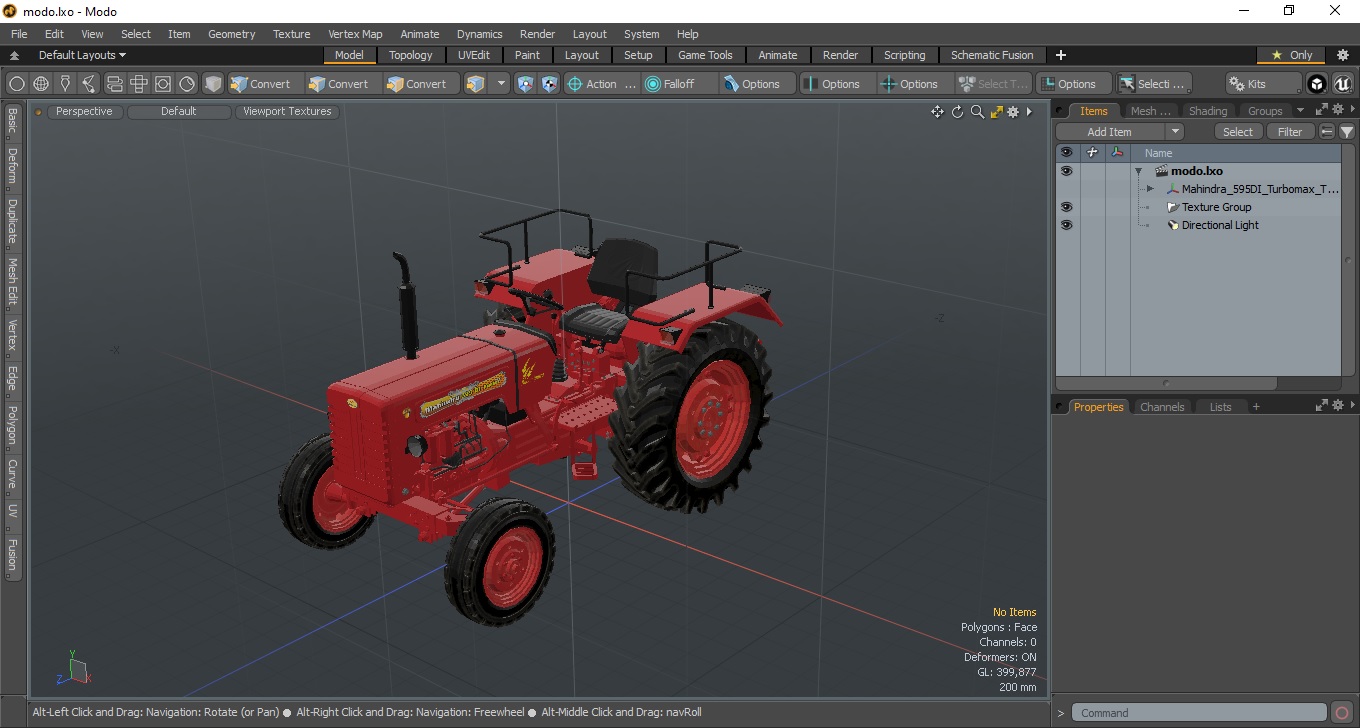The width and height of the screenshot is (1360, 728).
Task: Switch to the Channels tab
Action: tap(1162, 407)
